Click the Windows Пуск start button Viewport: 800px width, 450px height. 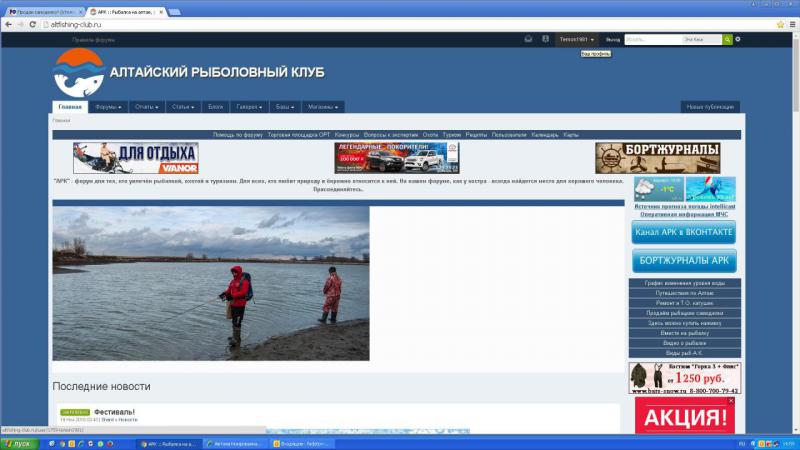(20, 444)
